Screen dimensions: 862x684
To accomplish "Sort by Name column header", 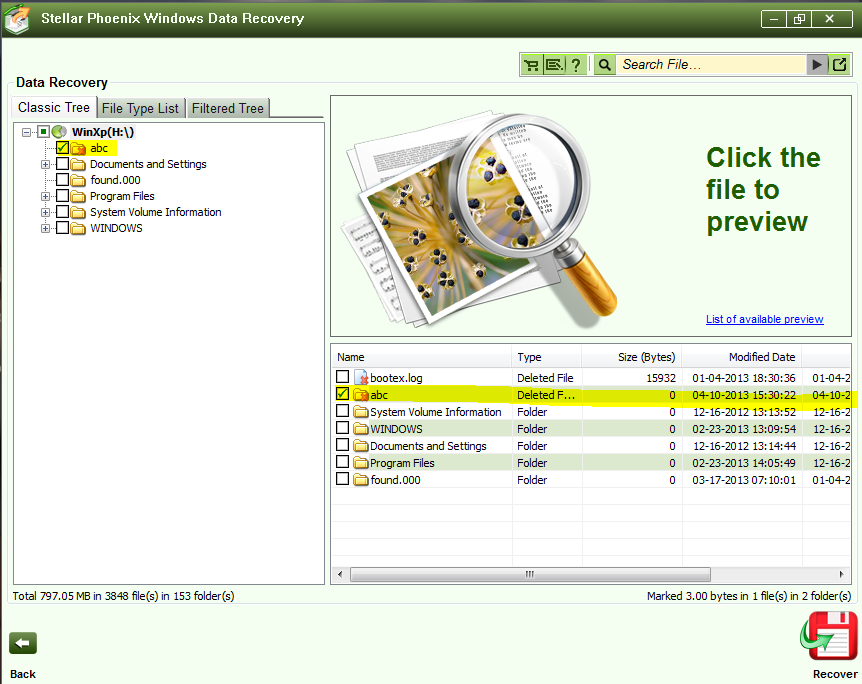I will pos(422,357).
